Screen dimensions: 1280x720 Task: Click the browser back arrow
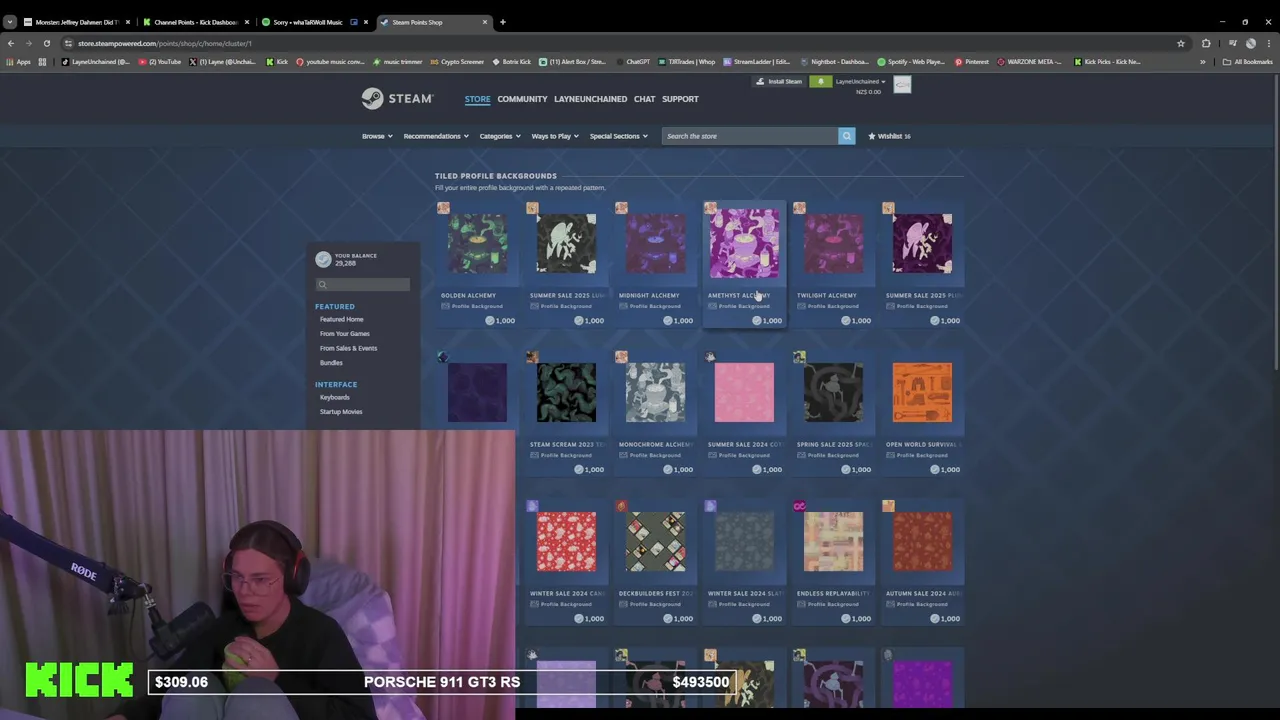(11, 43)
